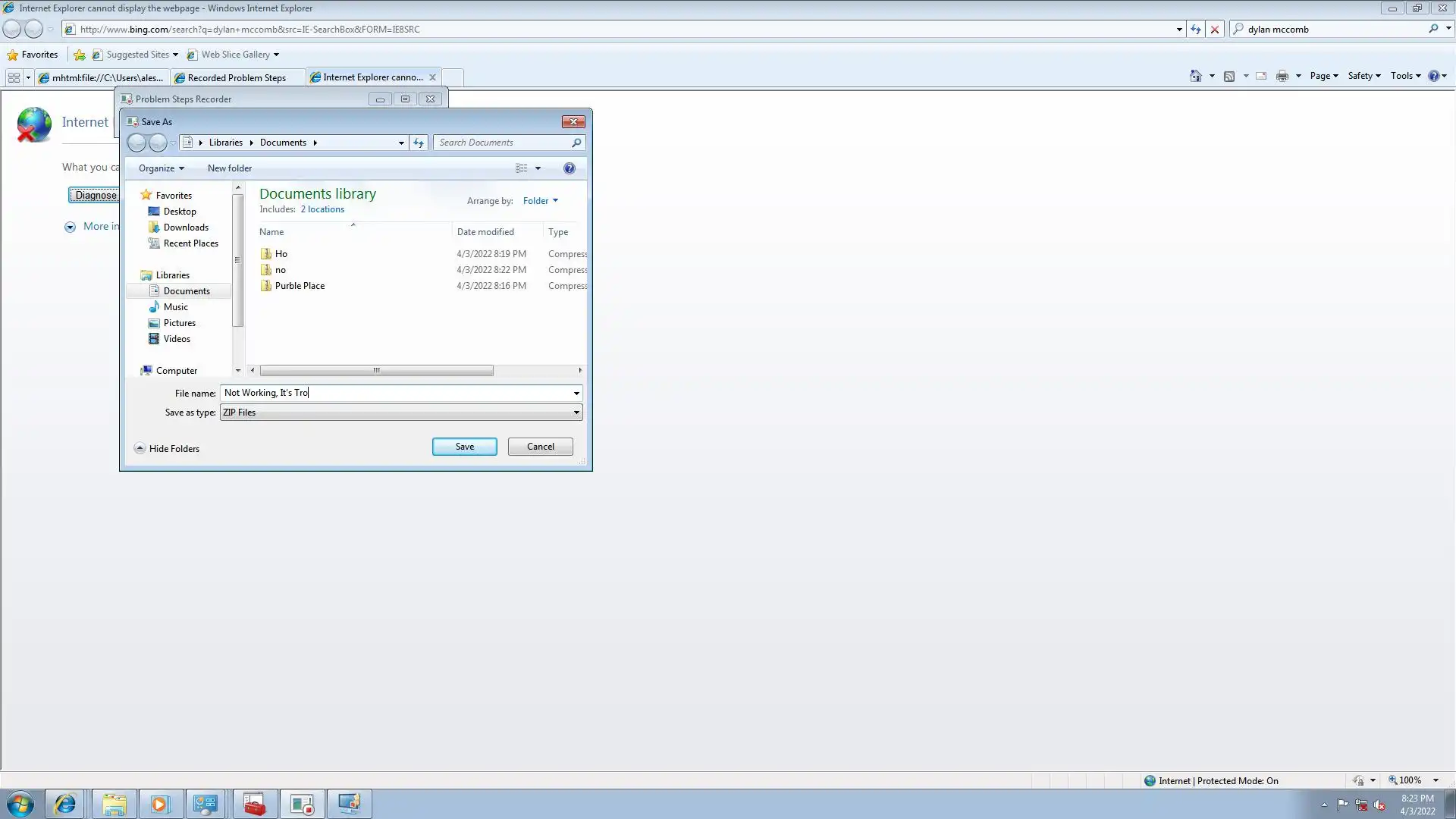Open the Safety menu

click(1363, 76)
